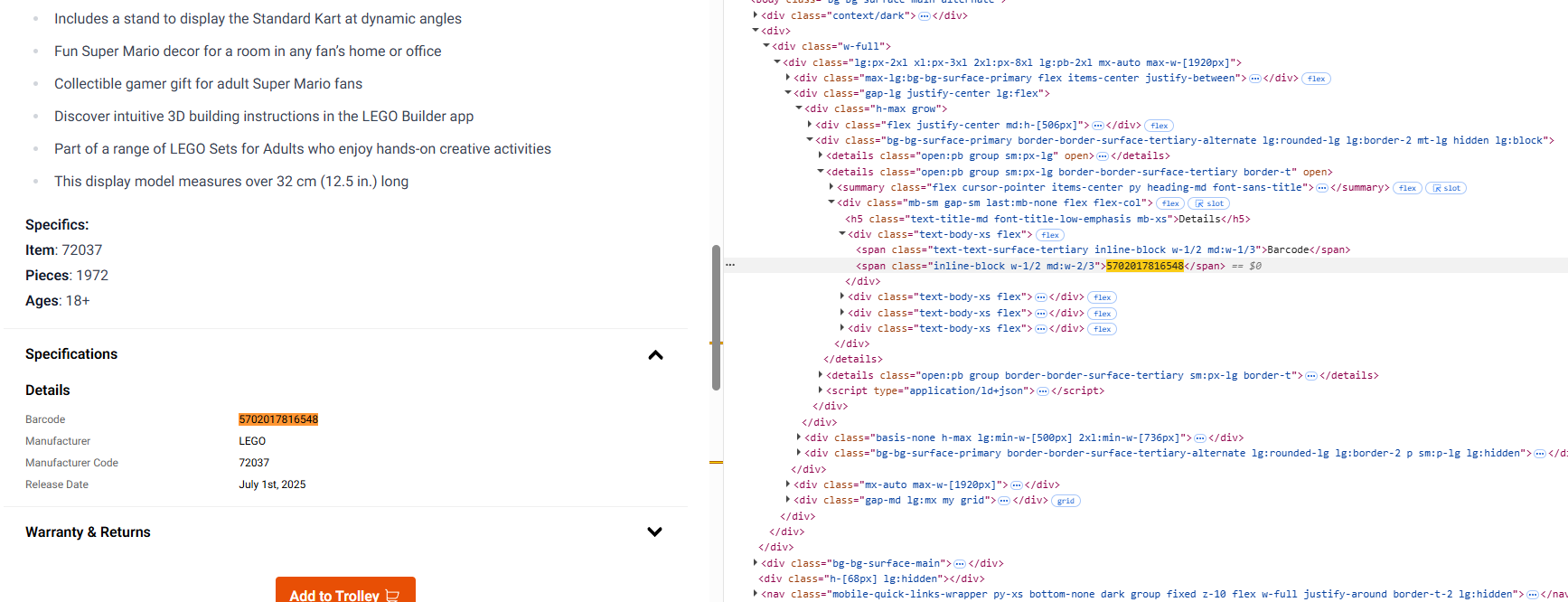Click the Pieces: 1972 text
Image resolution: width=1568 pixels, height=602 pixels.
(67, 276)
